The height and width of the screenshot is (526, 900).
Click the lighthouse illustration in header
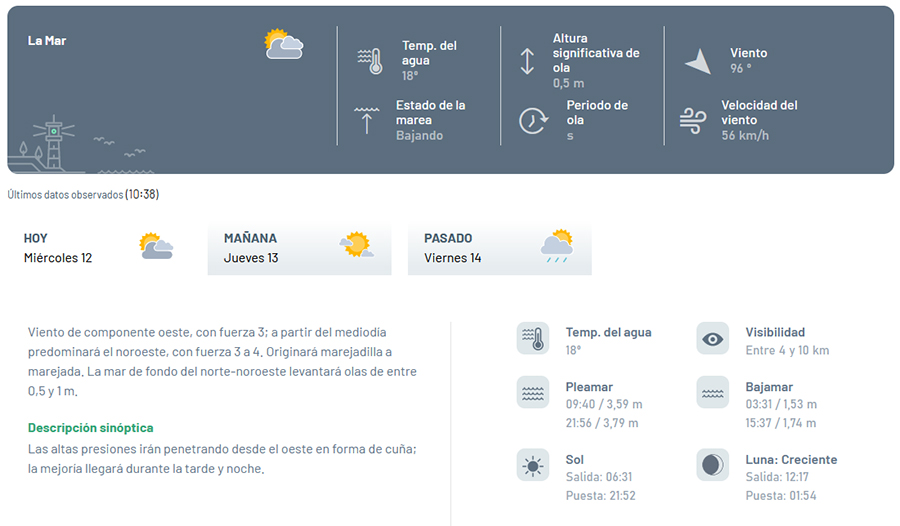52,146
